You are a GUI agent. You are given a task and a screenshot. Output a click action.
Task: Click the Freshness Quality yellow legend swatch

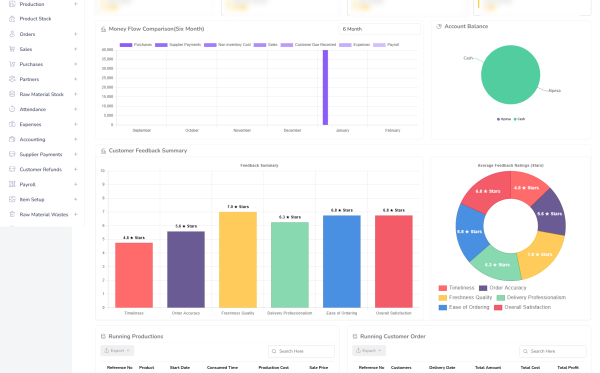coord(443,298)
